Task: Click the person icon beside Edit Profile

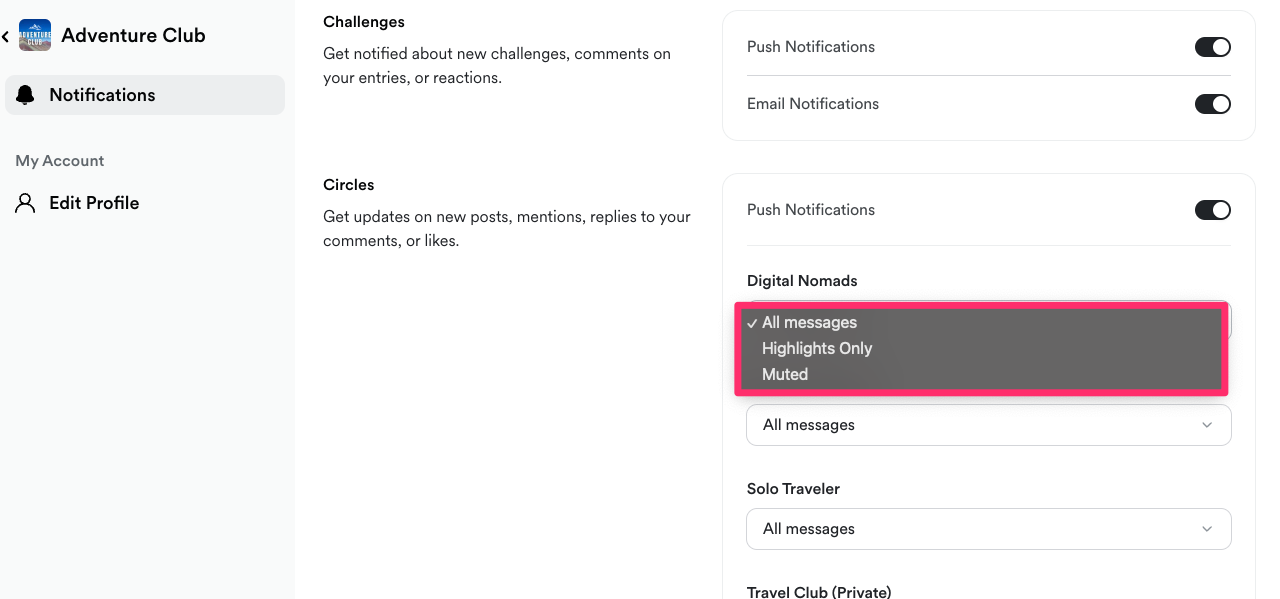Action: pos(26,203)
